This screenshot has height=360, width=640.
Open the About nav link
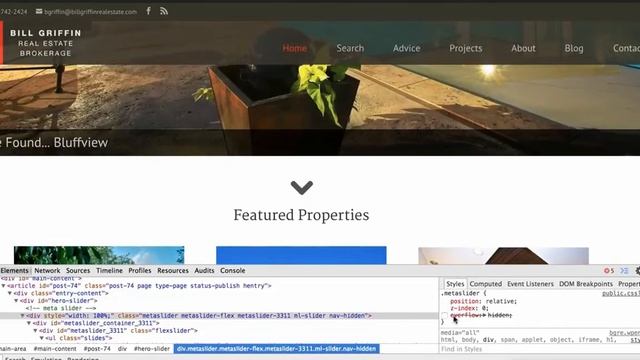[x=523, y=48]
